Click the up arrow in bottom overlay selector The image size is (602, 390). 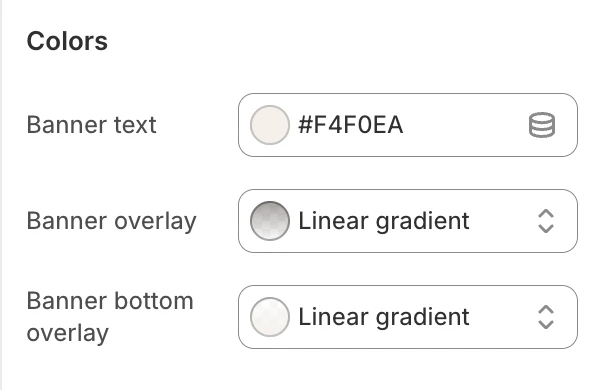pos(546,309)
